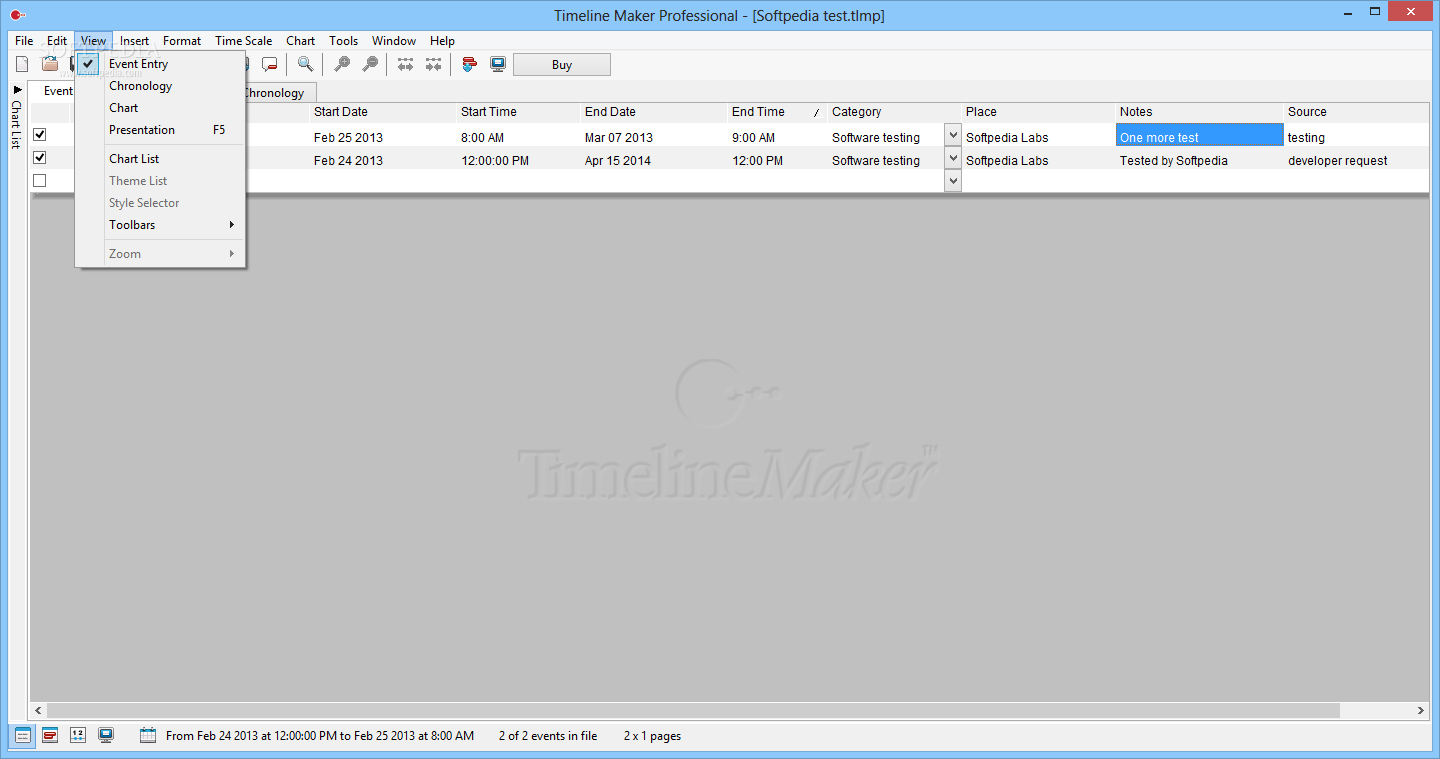Sort by End Time column header
Screen dimensions: 1440x759
tap(777, 112)
